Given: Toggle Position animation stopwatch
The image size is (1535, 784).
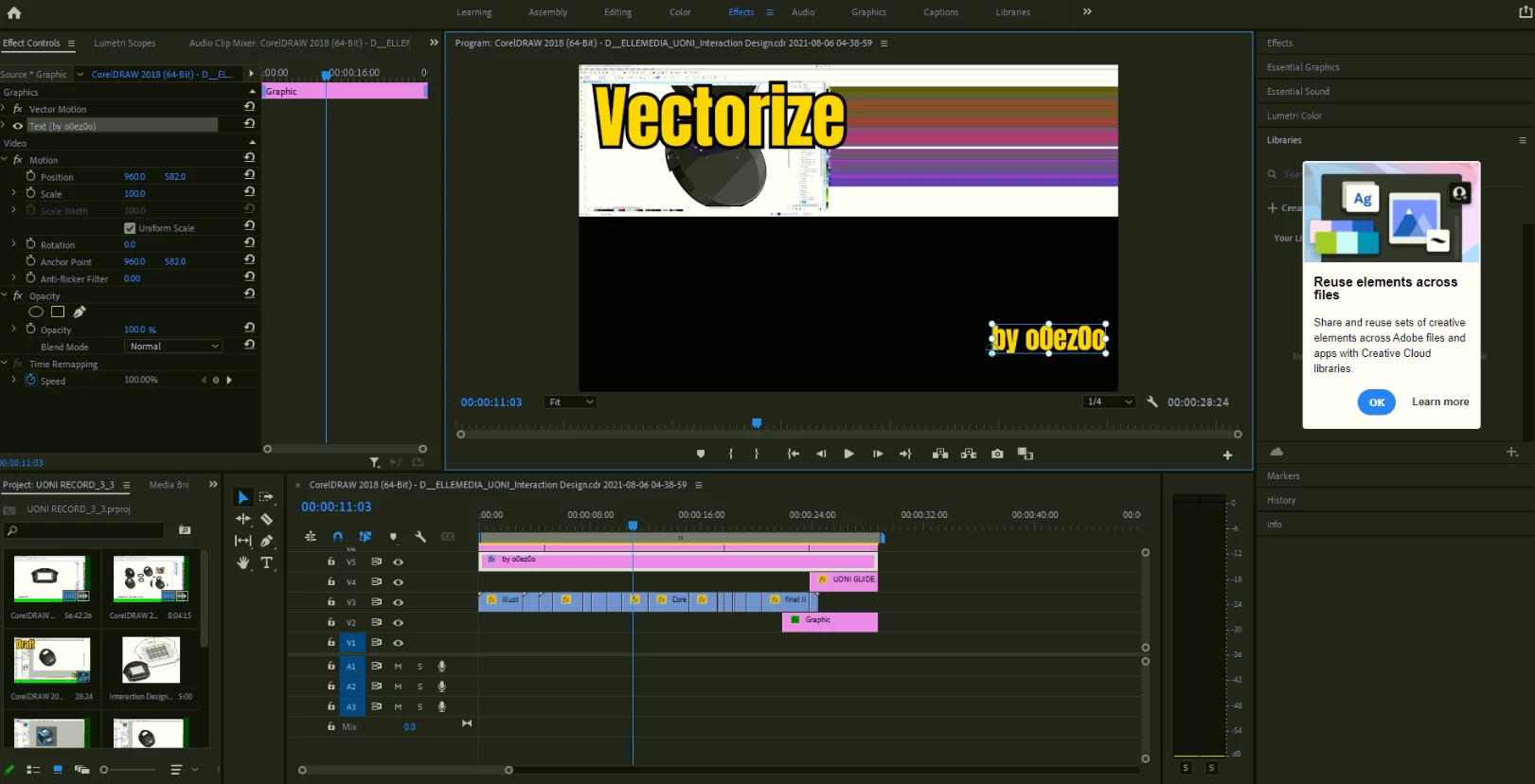Looking at the screenshot, I should coord(31,176).
